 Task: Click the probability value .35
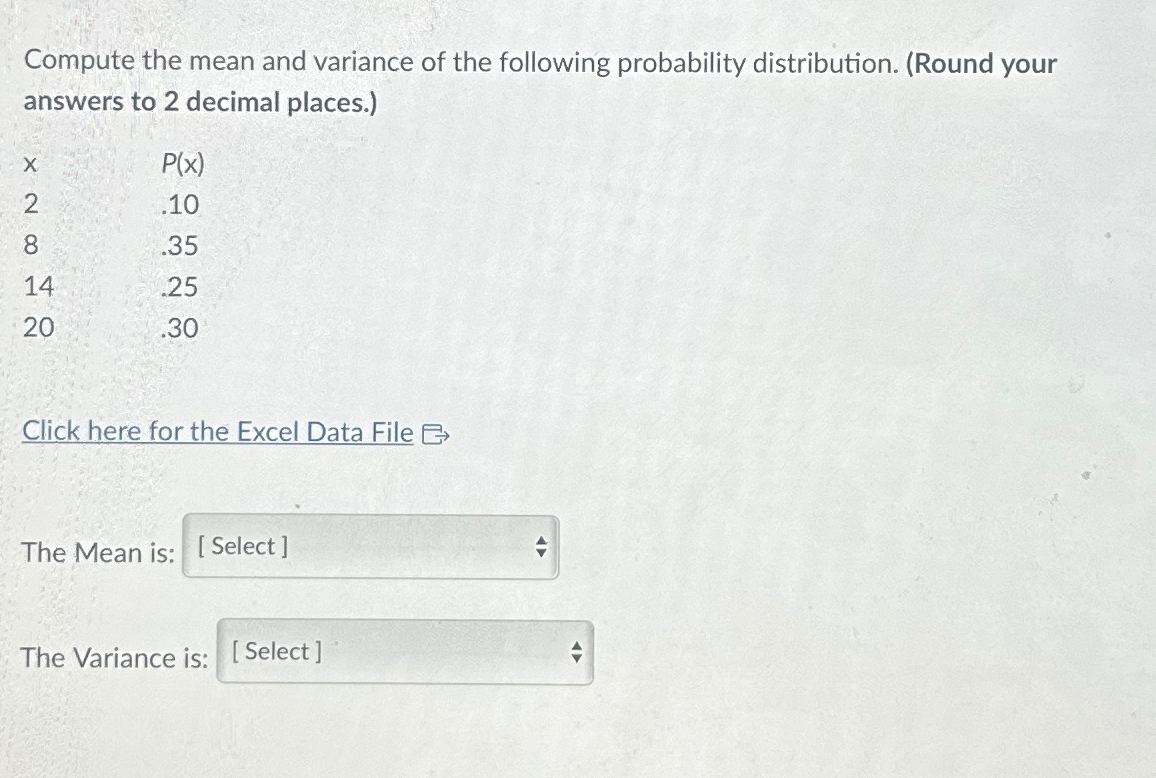click(x=181, y=246)
